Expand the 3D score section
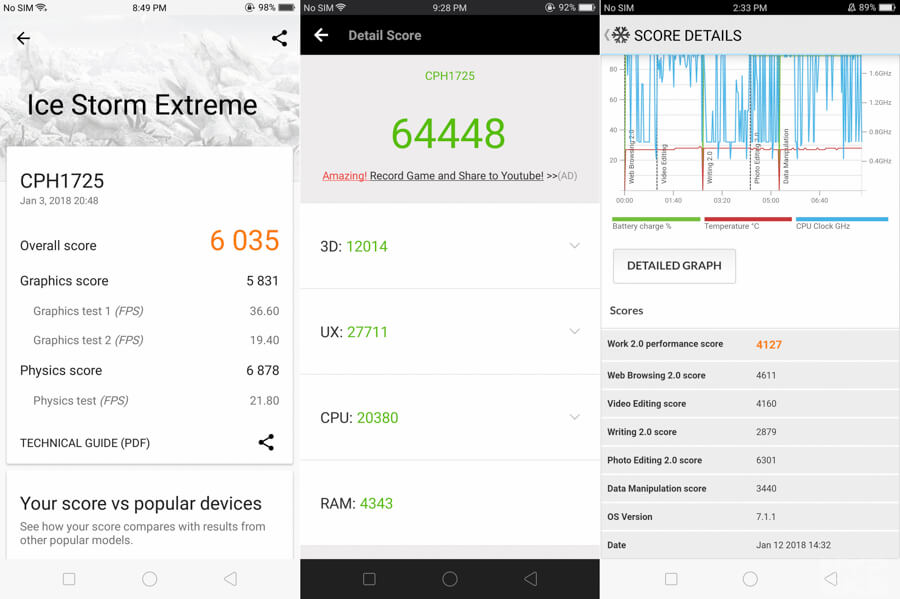Viewport: 900px width, 599px height. [574, 246]
